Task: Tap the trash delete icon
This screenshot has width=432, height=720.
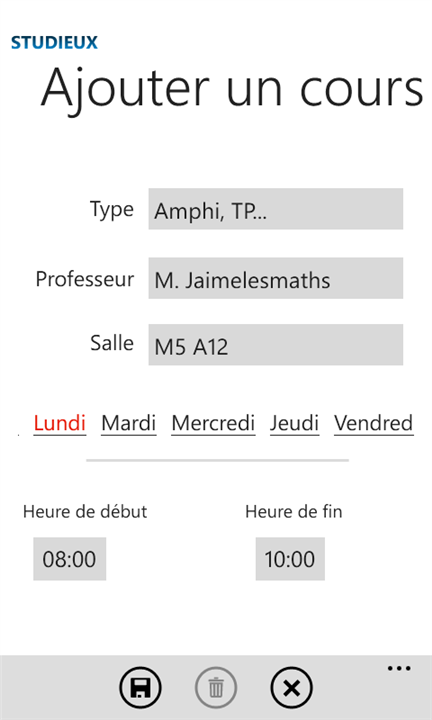Action: [x=216, y=688]
